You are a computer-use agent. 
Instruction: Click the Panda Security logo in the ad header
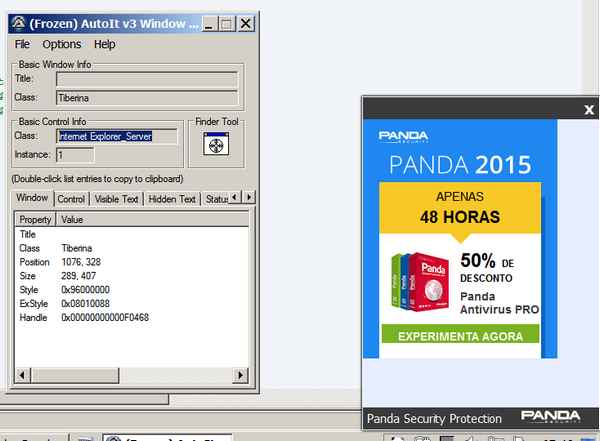pyautogui.click(x=403, y=137)
